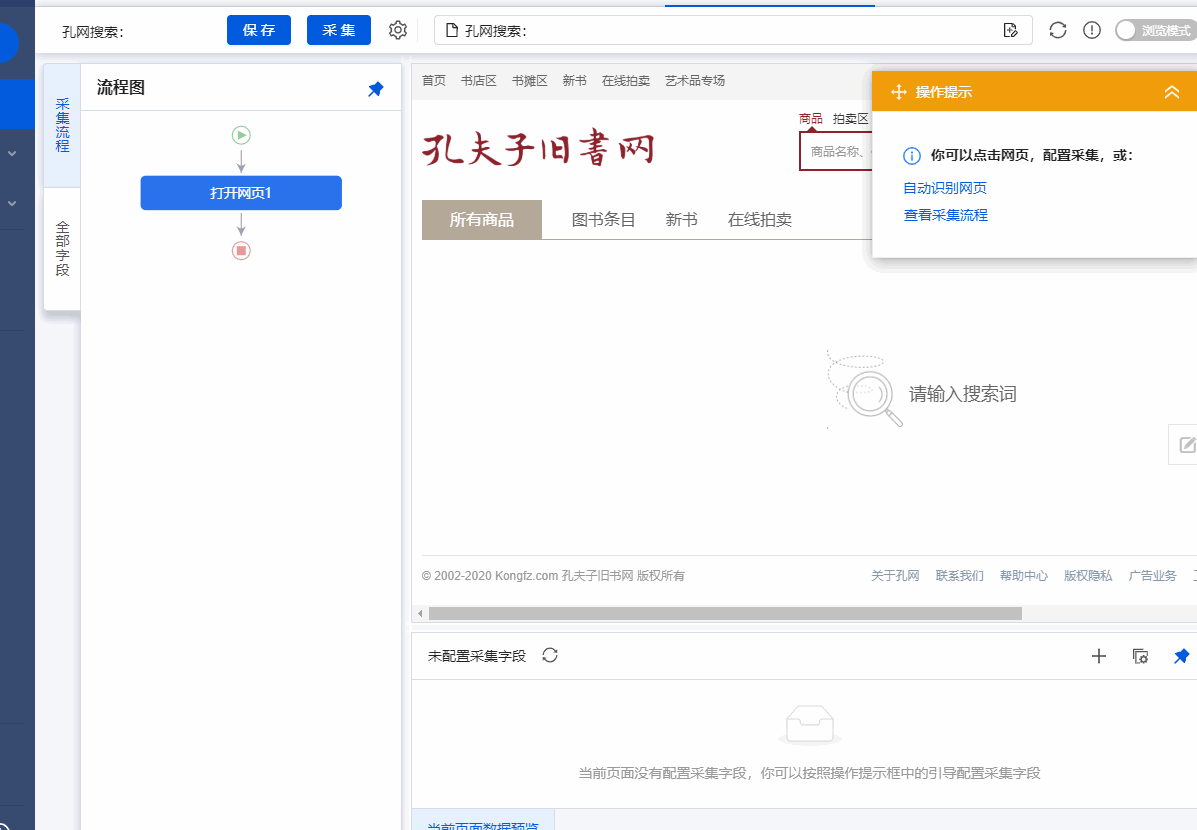Open the 关于孔网 footer link
1197x830 pixels.
coord(895,576)
